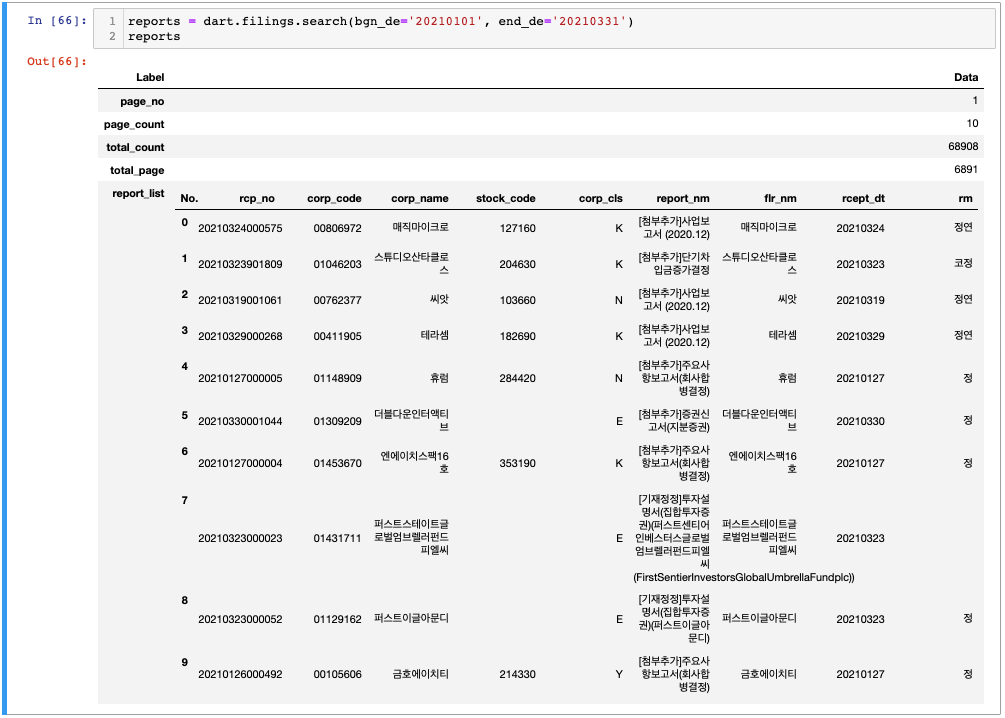Image resolution: width=1005 pixels, height=718 pixels.
Task: Select receipt date 20210319
Action: [861, 300]
